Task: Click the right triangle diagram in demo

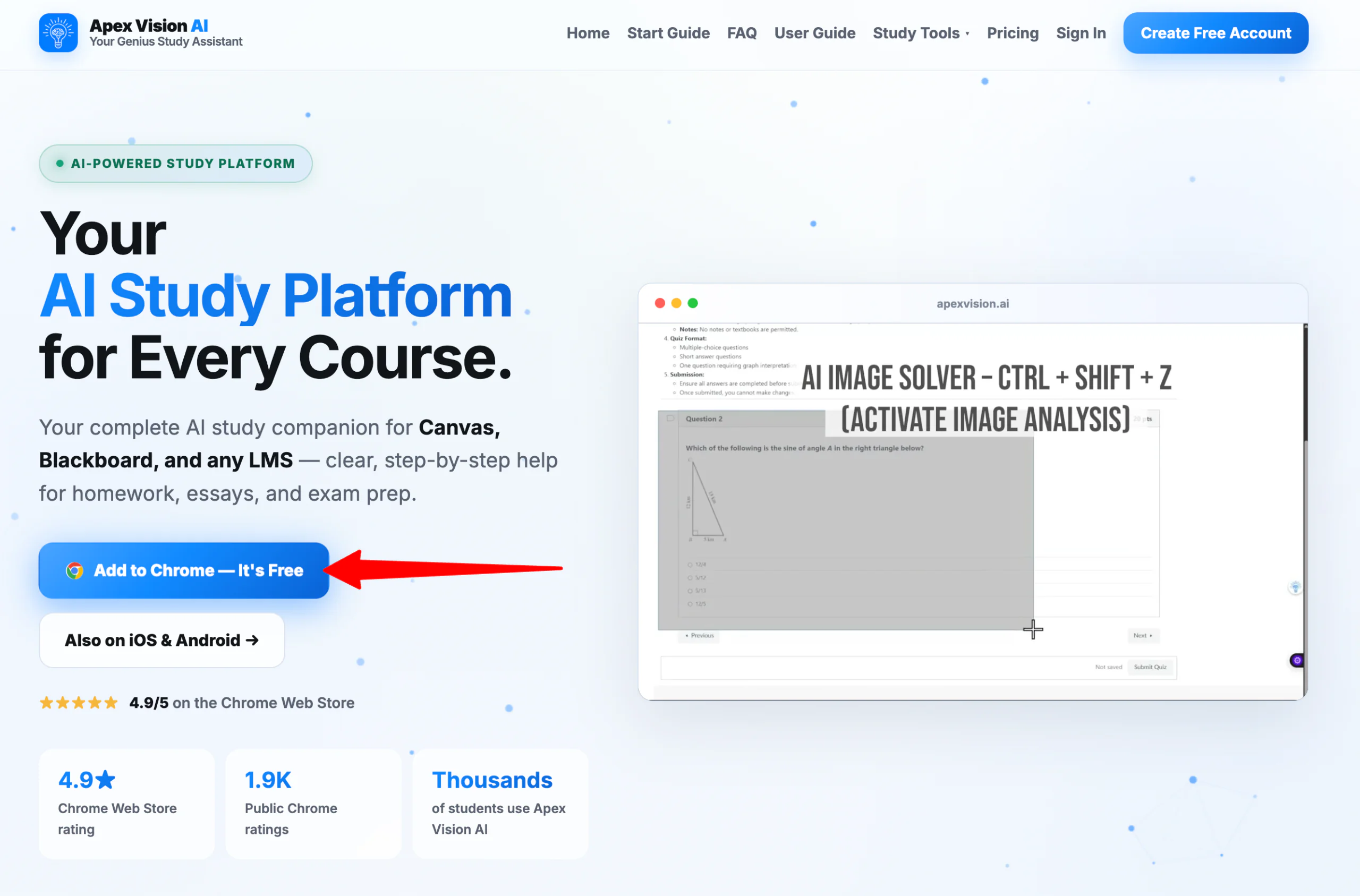Action: [x=707, y=500]
